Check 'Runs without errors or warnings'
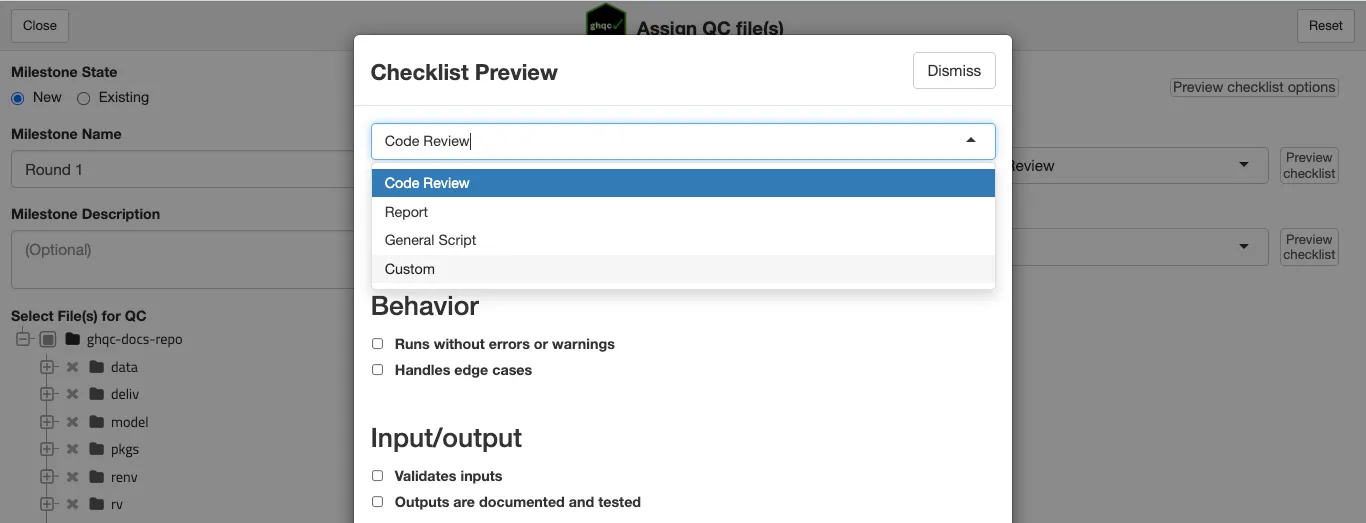The width and height of the screenshot is (1366, 523). [x=378, y=344]
